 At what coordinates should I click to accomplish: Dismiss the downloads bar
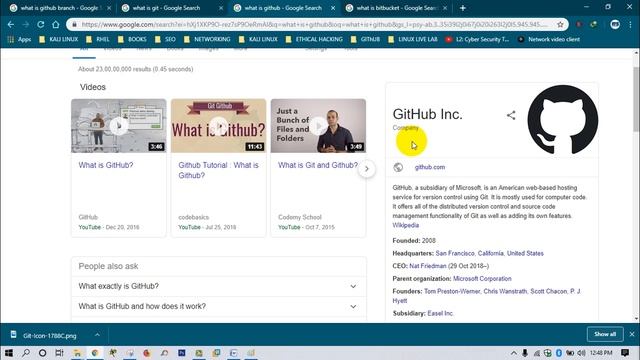(631, 334)
